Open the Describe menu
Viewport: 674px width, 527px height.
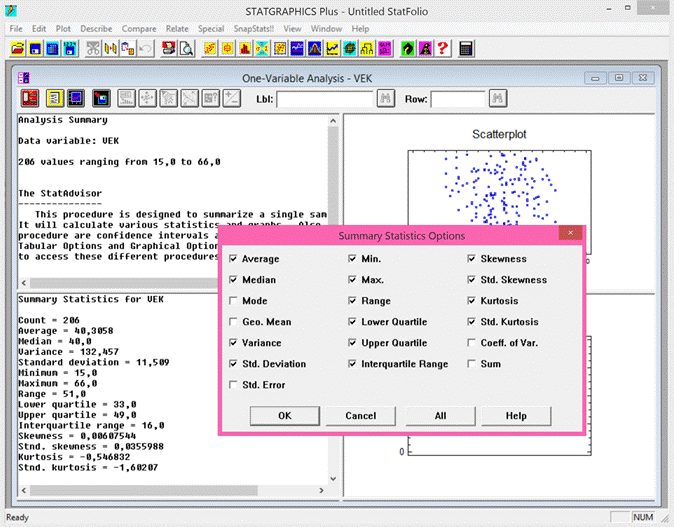click(x=96, y=29)
